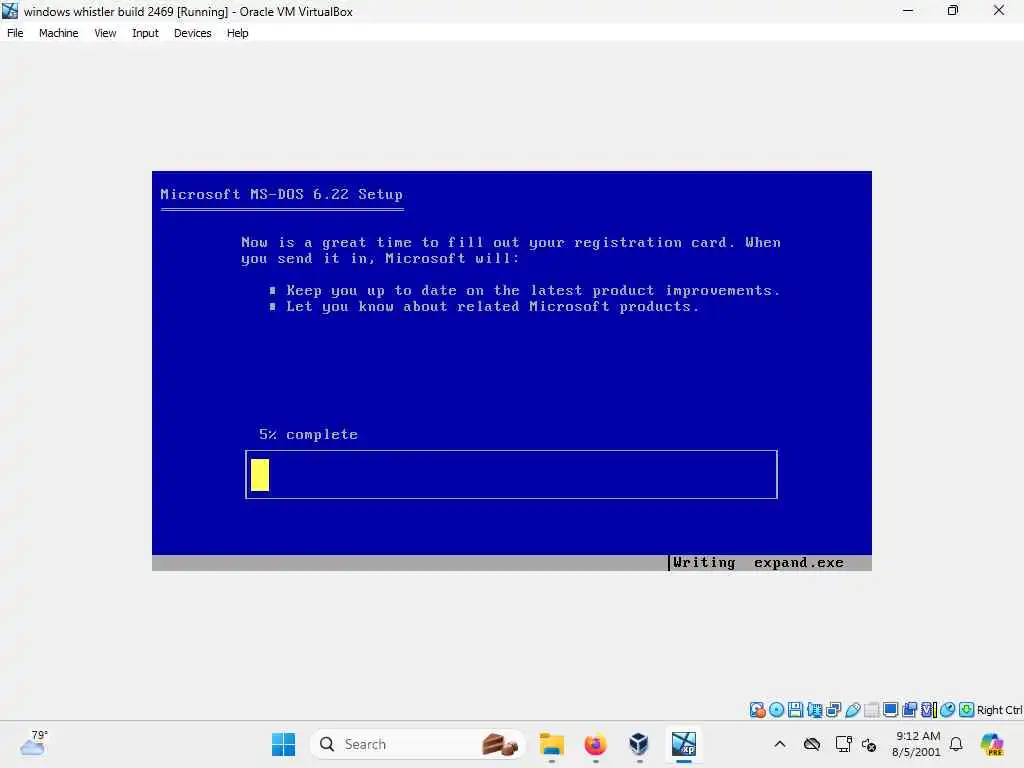Open File Explorer from the taskbar

tap(552, 744)
